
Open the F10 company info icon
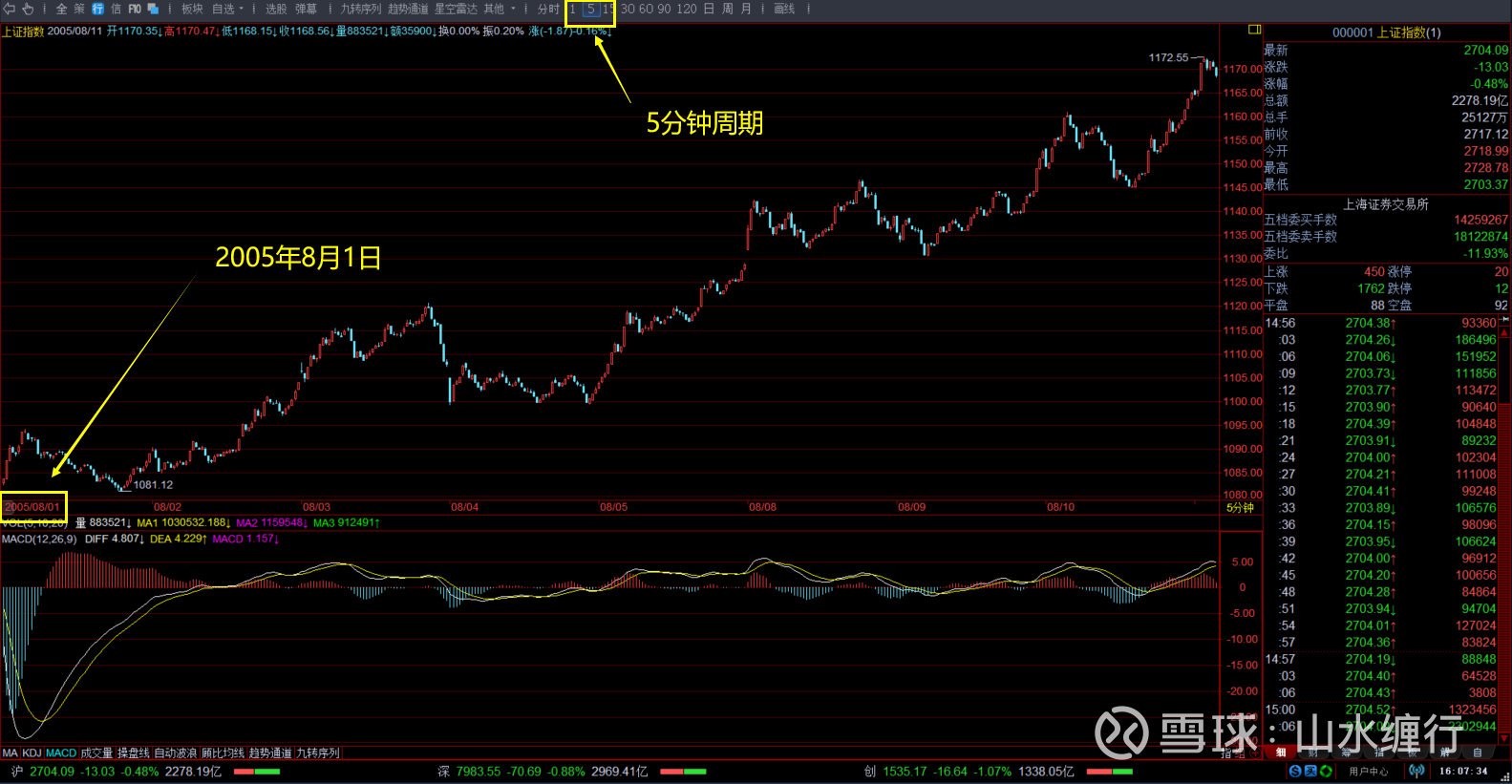[x=135, y=9]
